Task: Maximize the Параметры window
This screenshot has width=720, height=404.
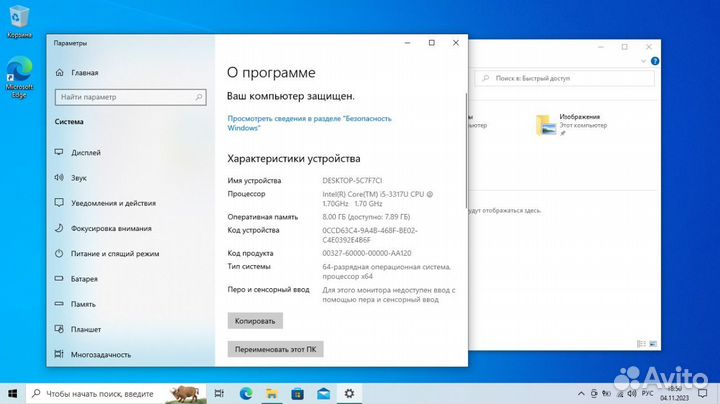Action: point(432,43)
